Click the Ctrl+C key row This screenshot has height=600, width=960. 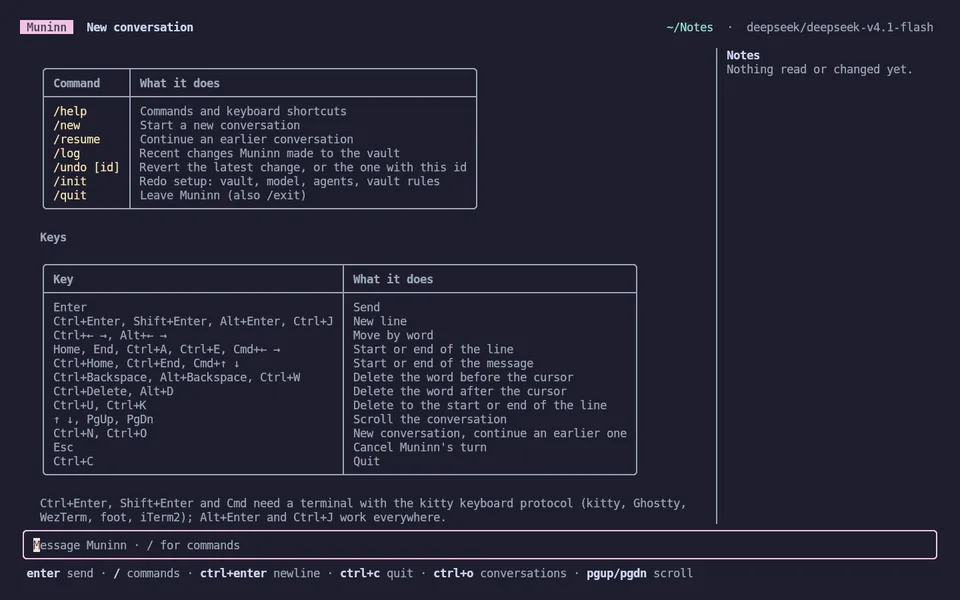73,461
